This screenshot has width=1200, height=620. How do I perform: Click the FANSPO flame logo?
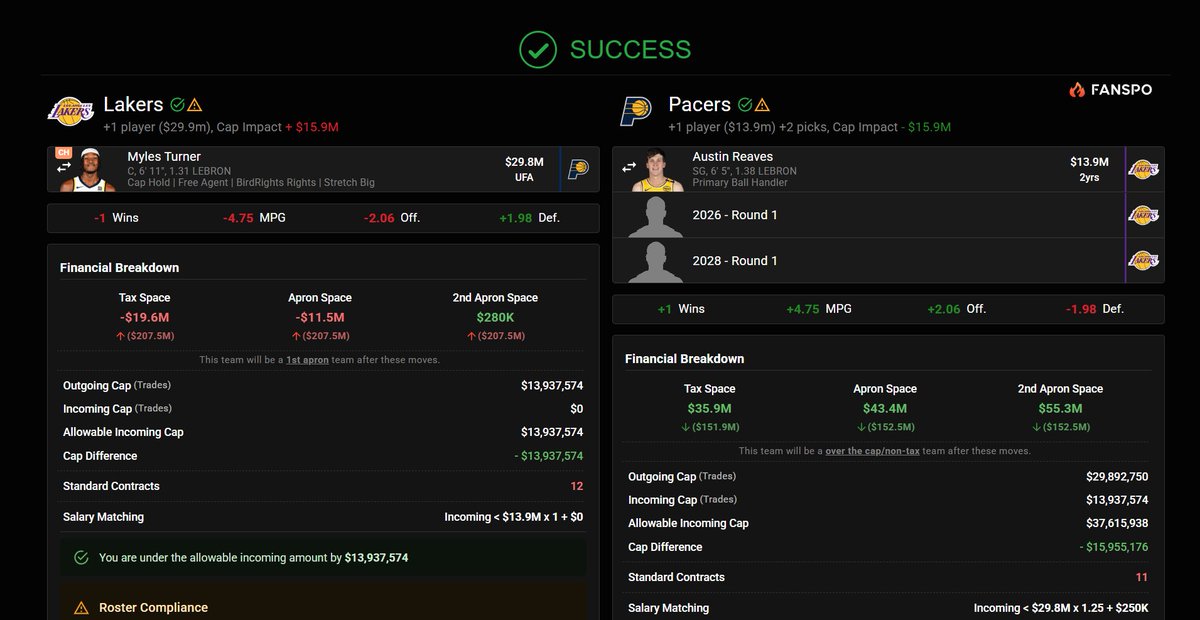pos(1077,89)
